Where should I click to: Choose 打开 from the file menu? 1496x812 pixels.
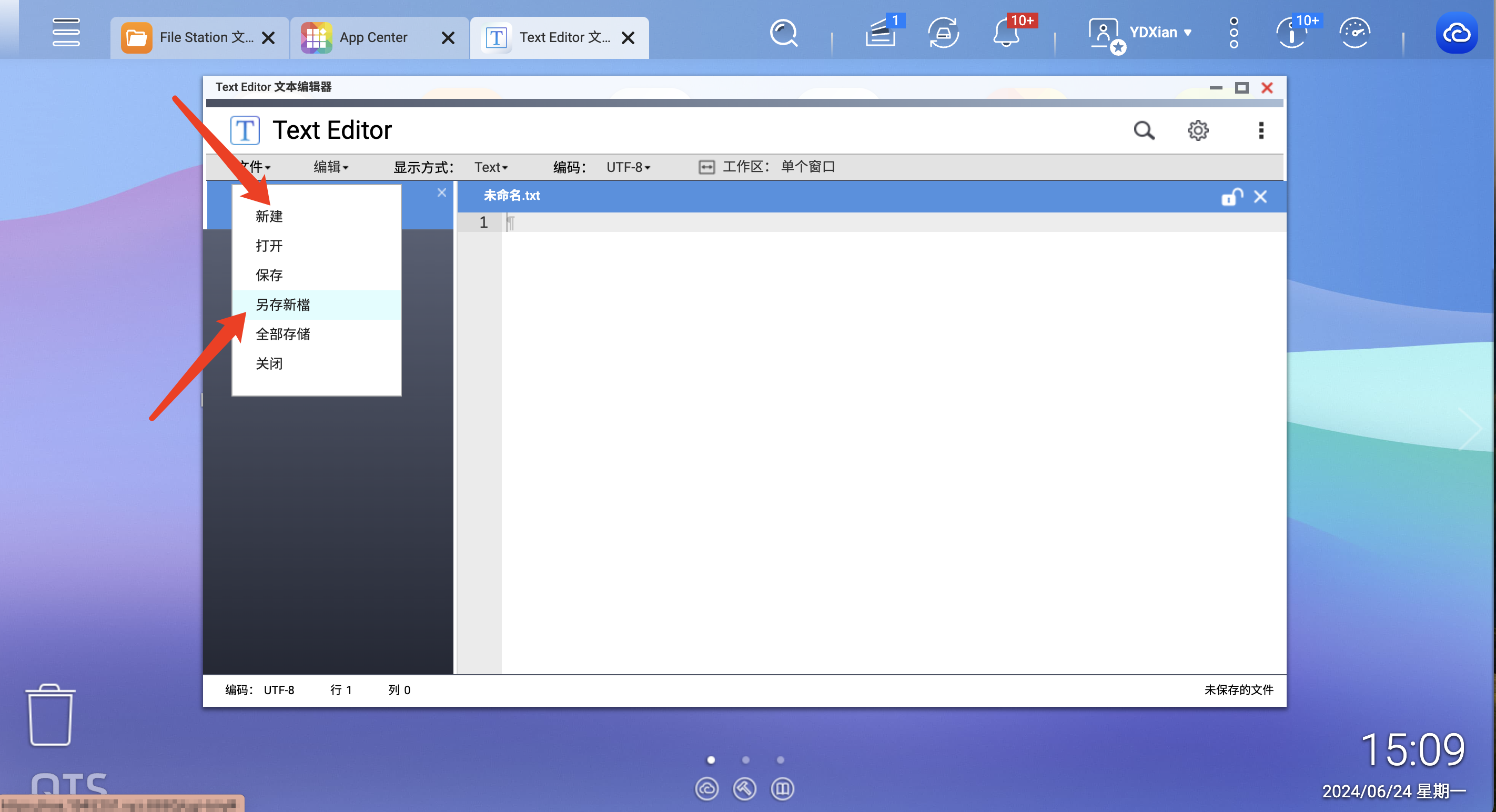click(x=317, y=246)
